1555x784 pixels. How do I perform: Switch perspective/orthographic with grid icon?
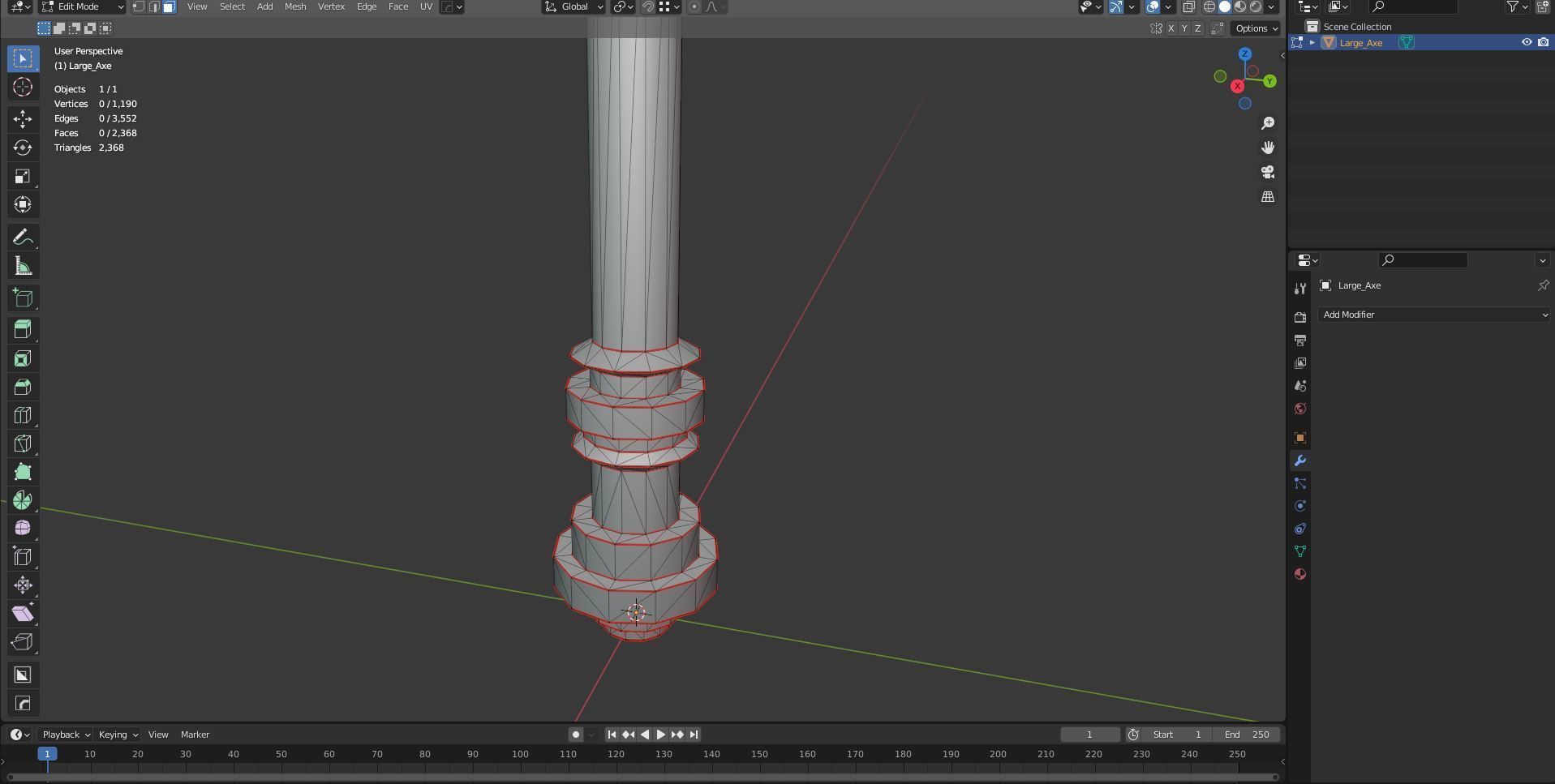point(1268,196)
